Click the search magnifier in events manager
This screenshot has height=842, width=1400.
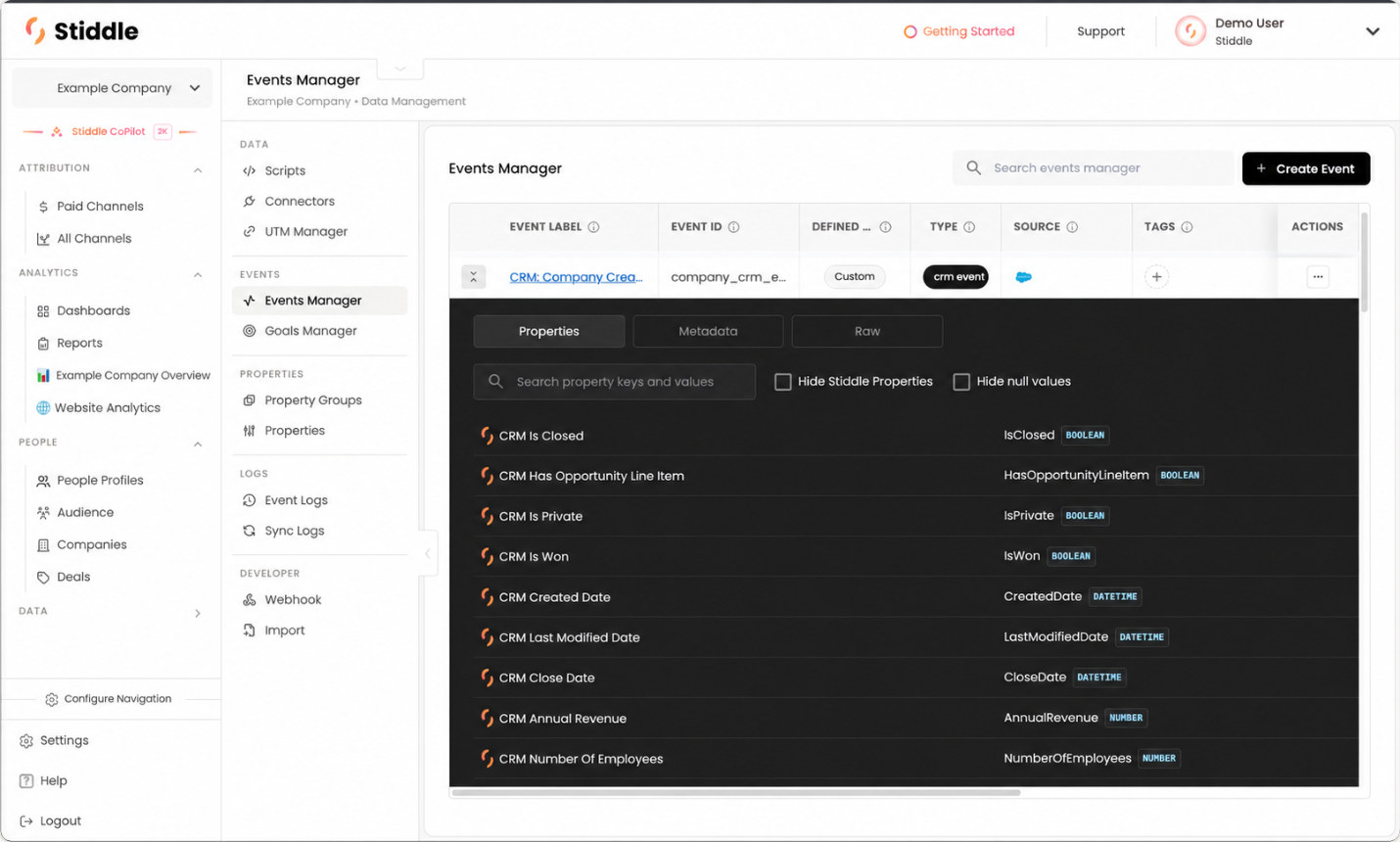point(974,168)
